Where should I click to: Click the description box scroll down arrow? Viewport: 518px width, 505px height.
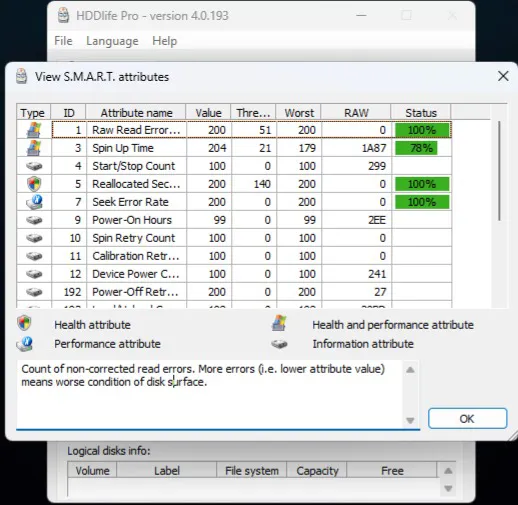410,420
